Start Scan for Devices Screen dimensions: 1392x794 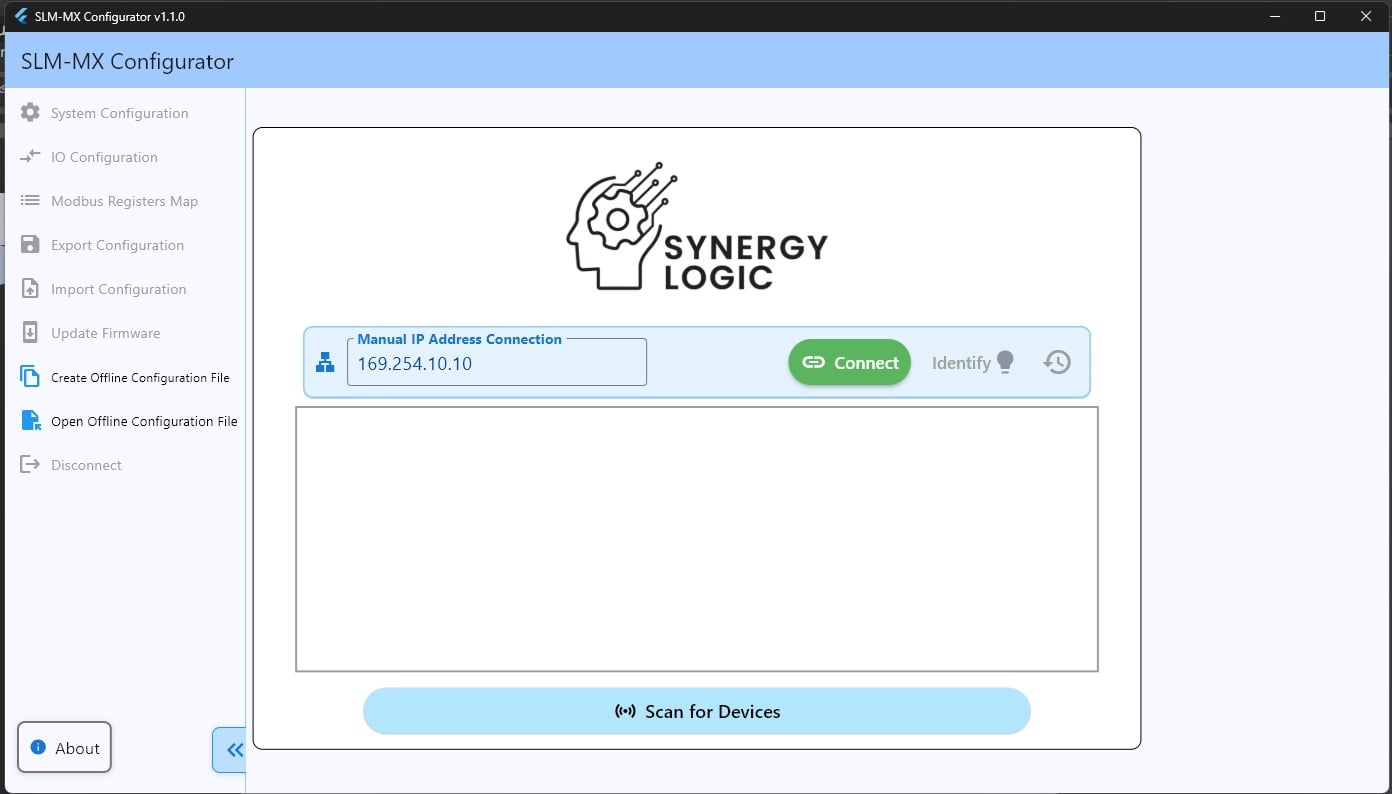(697, 711)
